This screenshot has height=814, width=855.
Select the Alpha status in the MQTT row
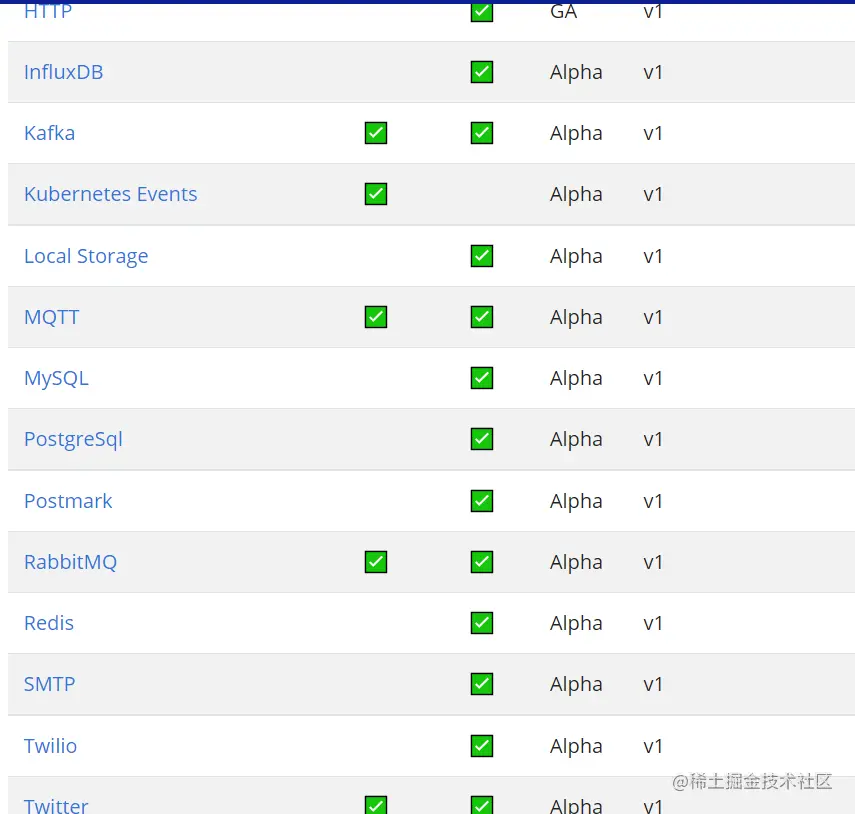click(x=576, y=318)
